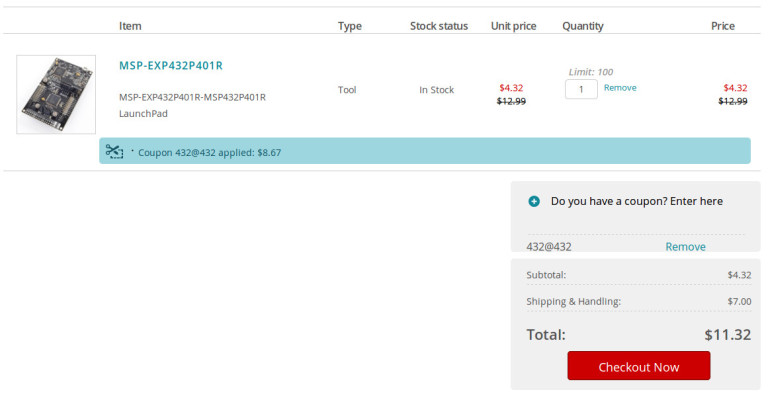Click the 'Tool' type cell

click(x=347, y=90)
